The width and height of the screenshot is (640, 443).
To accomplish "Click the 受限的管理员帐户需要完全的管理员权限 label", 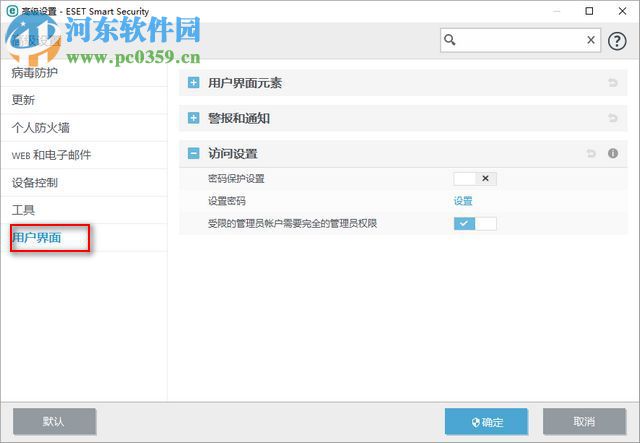I will pos(292,224).
